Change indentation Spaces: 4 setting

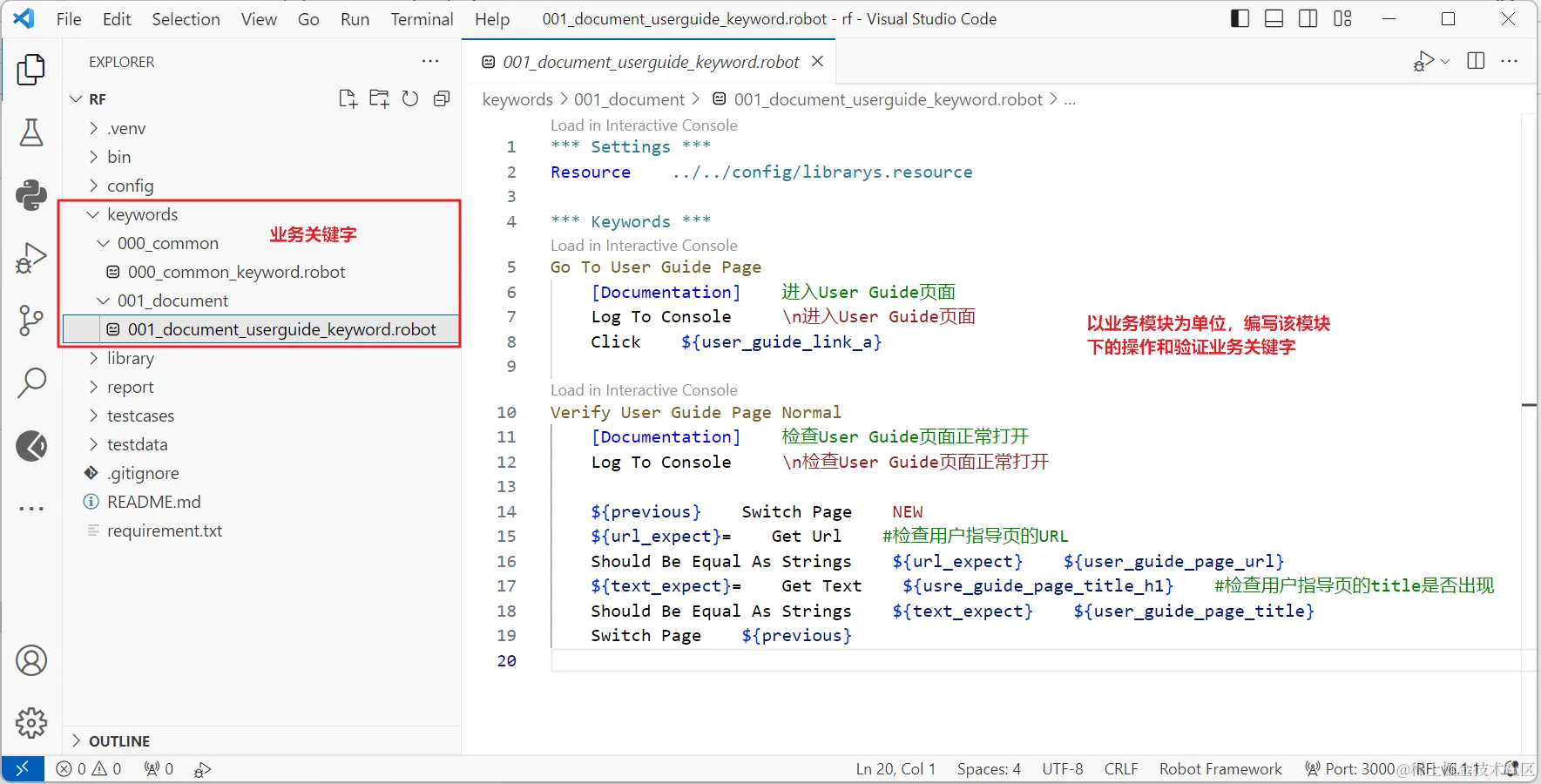click(989, 769)
